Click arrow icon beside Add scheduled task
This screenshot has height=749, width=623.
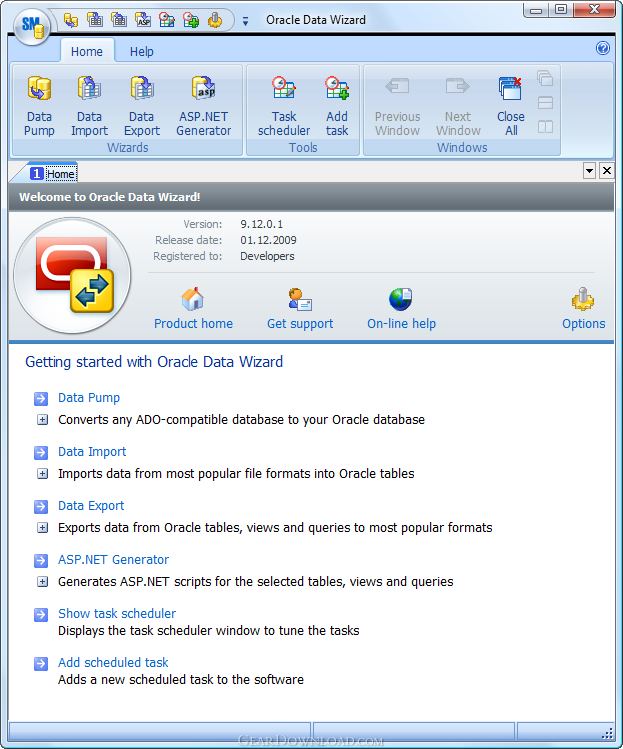tap(41, 663)
